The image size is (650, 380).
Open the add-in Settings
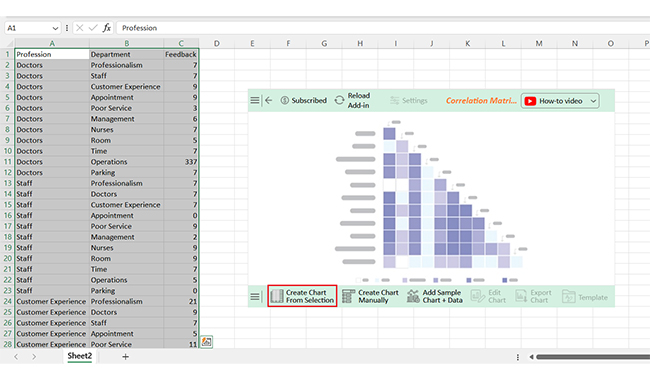(x=409, y=100)
